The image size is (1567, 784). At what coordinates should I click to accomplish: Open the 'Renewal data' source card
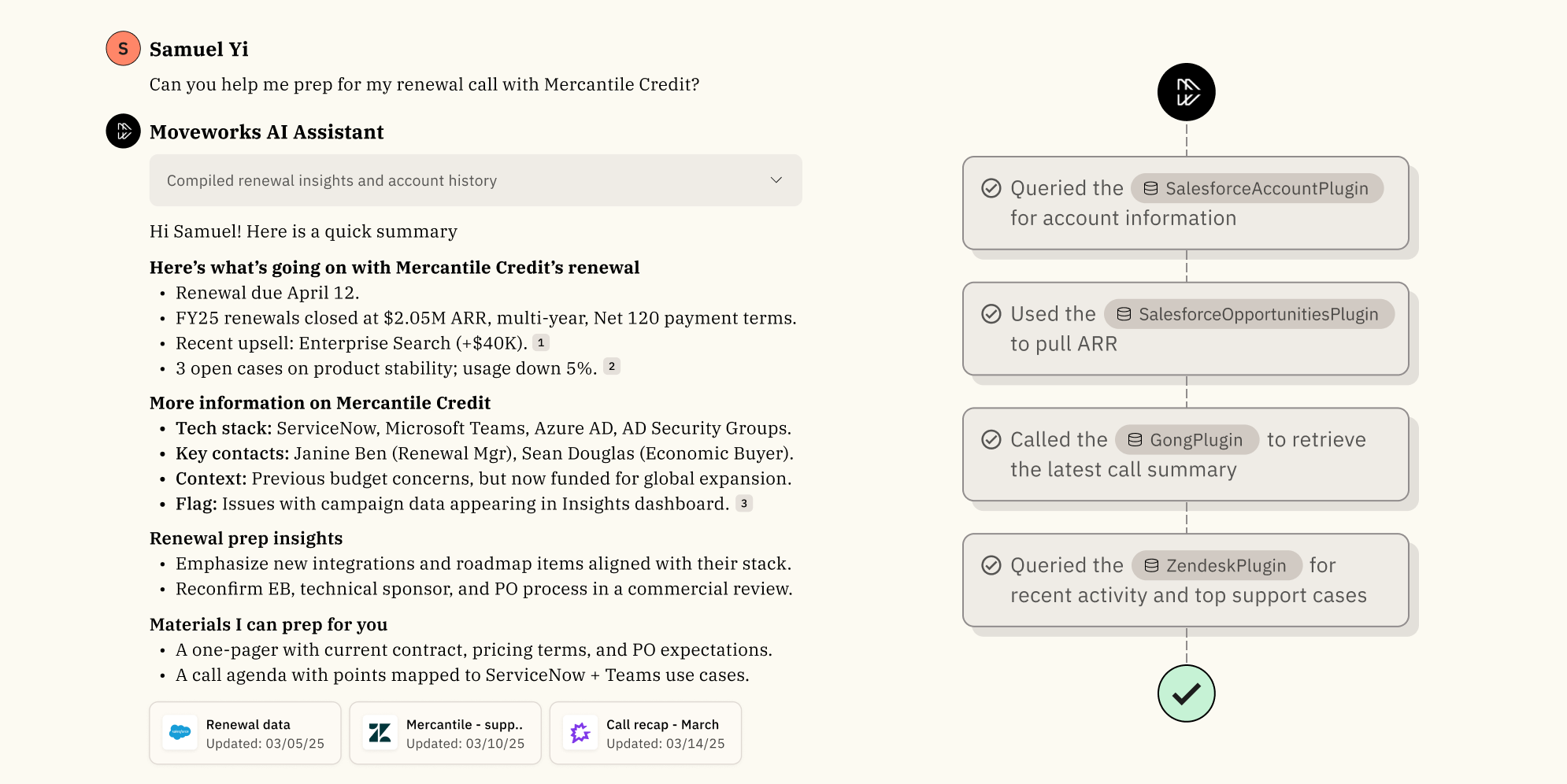(245, 733)
